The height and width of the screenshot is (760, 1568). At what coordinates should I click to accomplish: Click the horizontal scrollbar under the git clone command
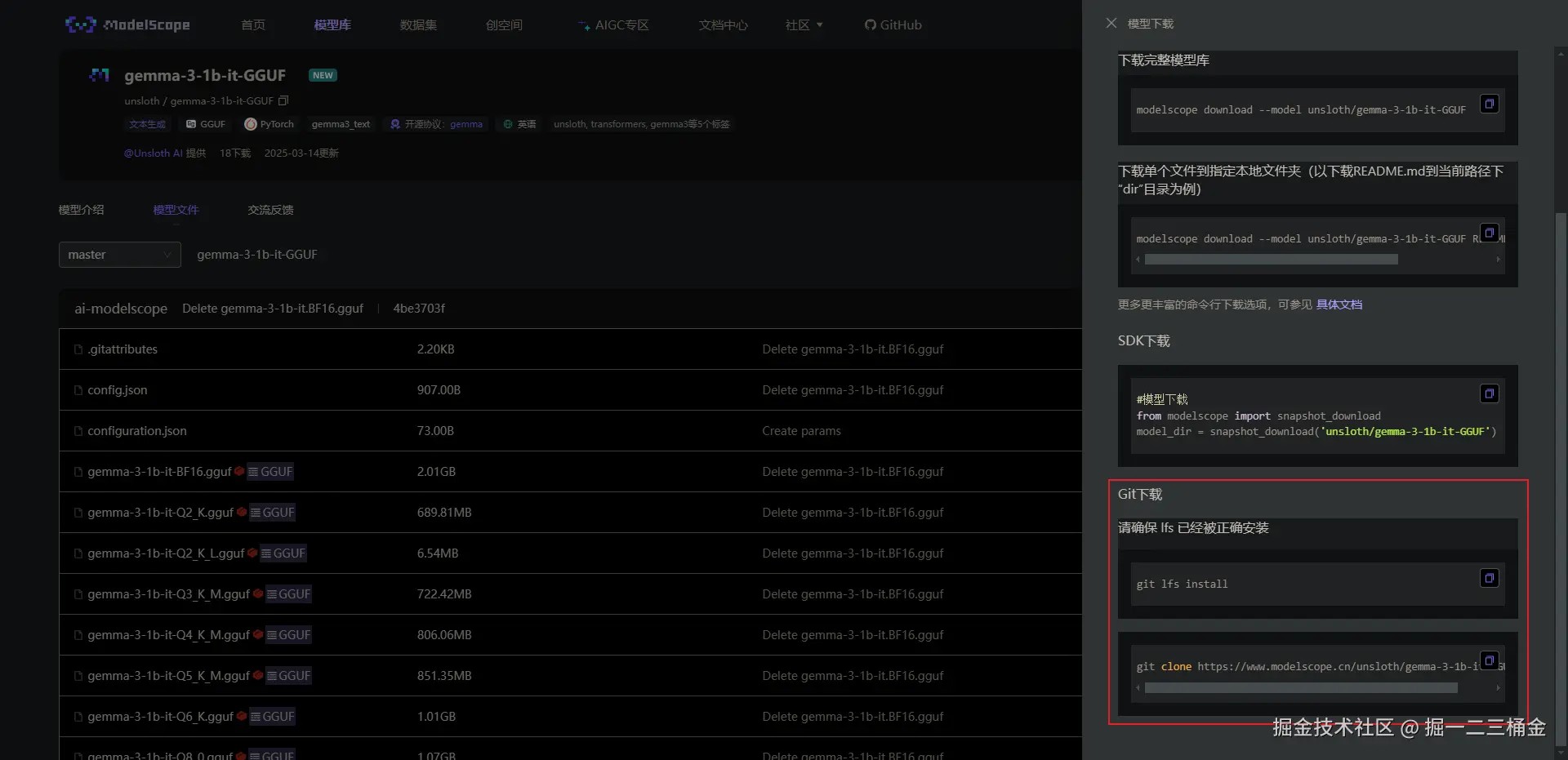tap(1301, 688)
